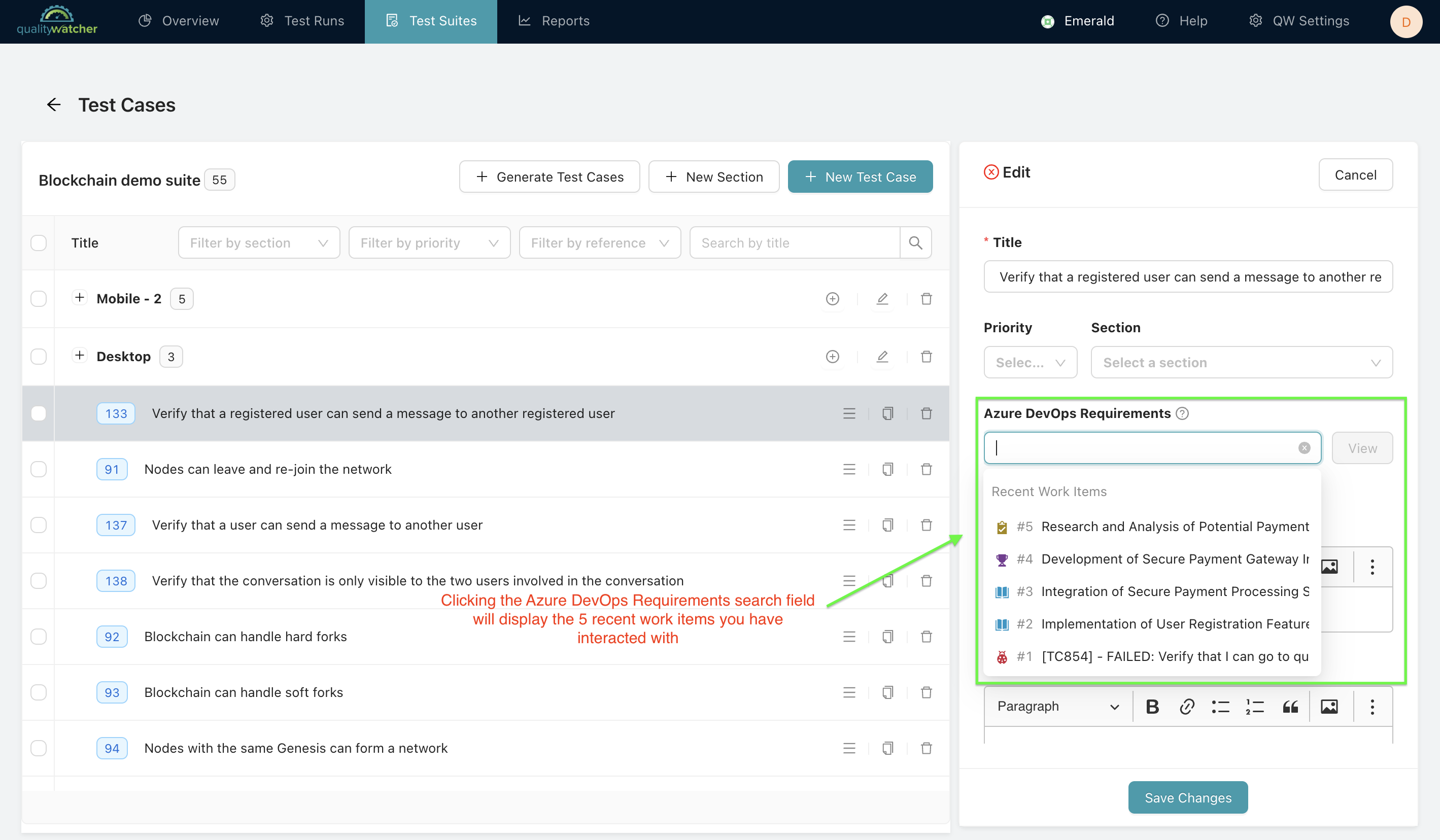Delete the Desktop section

[x=927, y=357]
